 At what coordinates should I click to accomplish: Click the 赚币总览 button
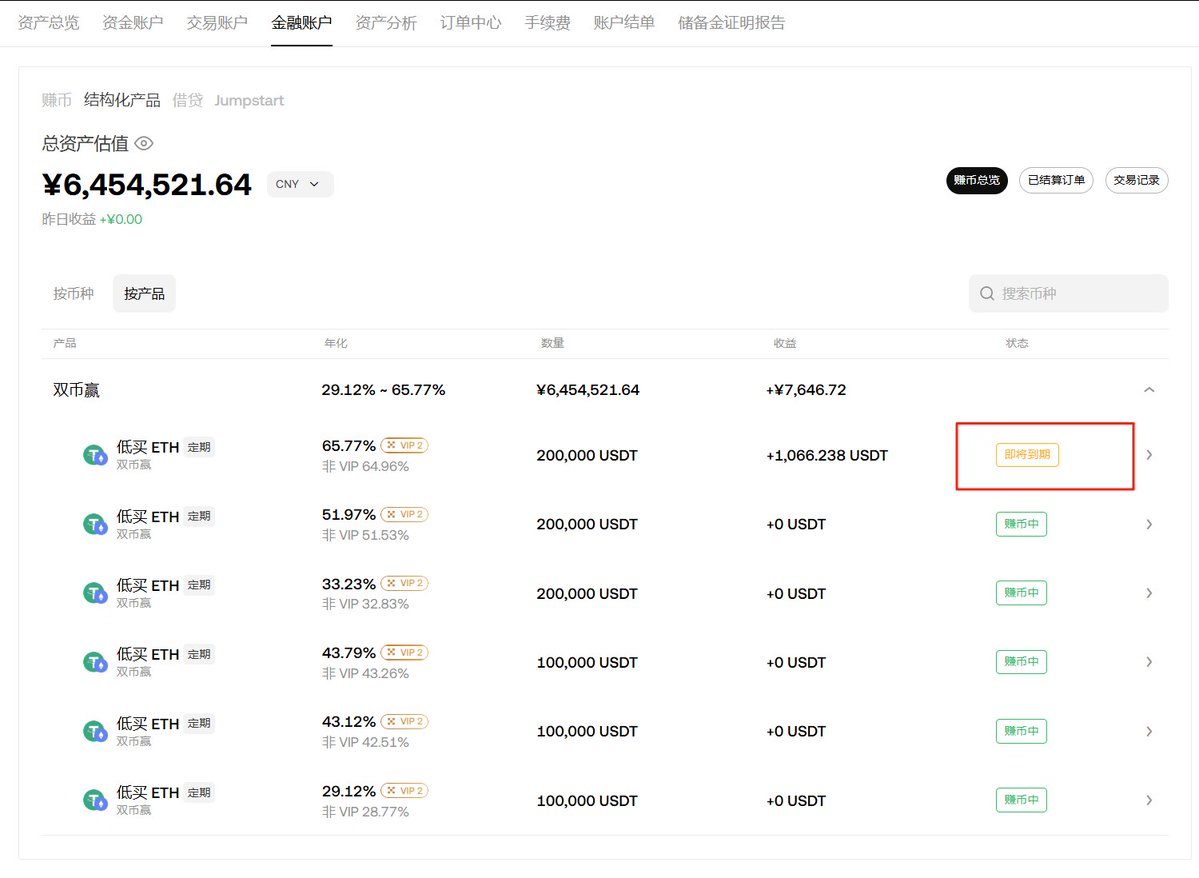click(976, 180)
